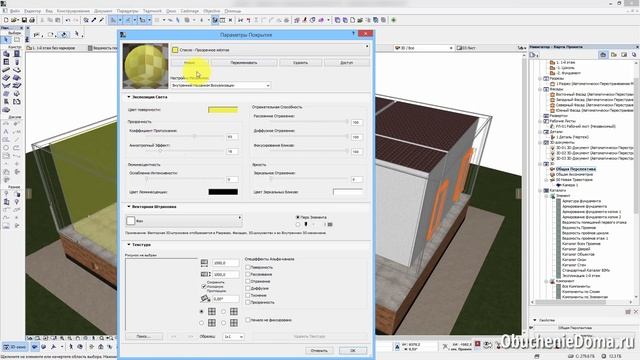Open the surface name dropdown at dialog top
This screenshot has width=640, height=360.
270,50
